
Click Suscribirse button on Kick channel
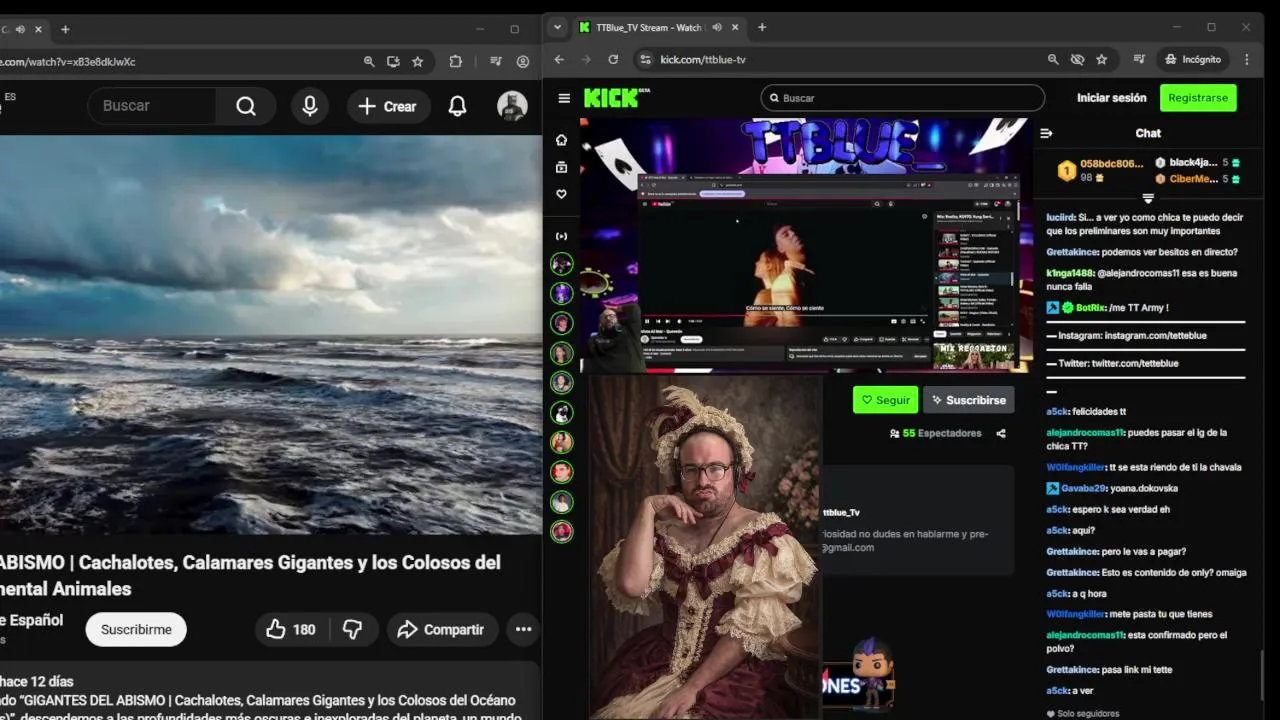[968, 400]
